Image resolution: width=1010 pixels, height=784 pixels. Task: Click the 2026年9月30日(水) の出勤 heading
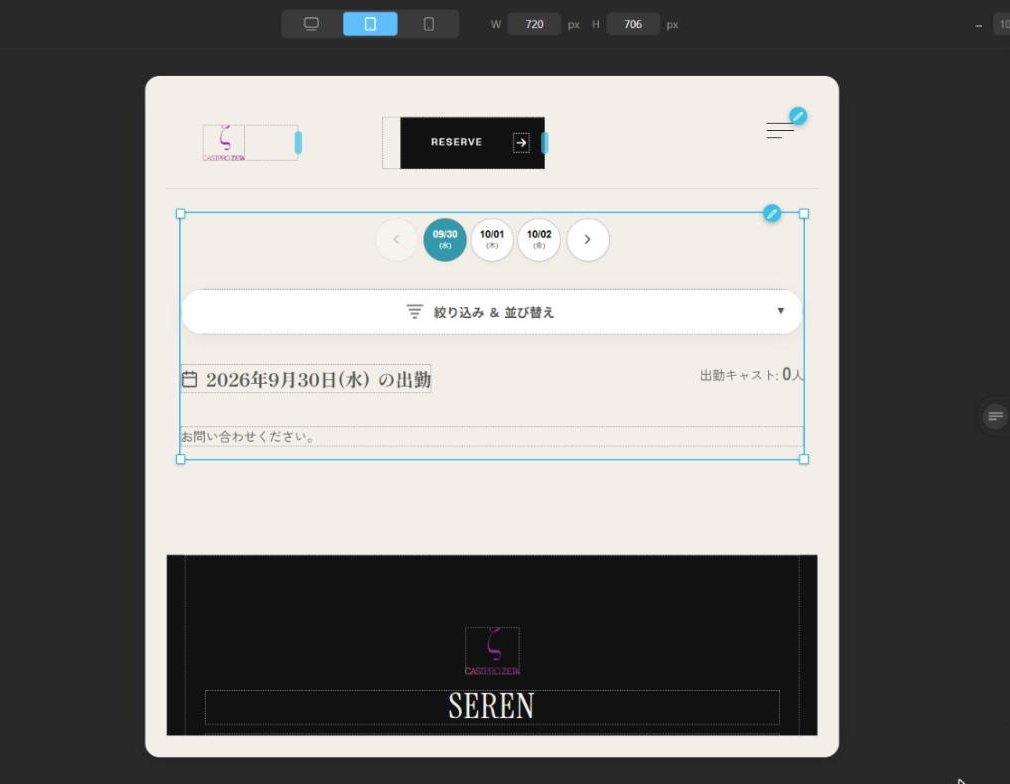pos(318,379)
